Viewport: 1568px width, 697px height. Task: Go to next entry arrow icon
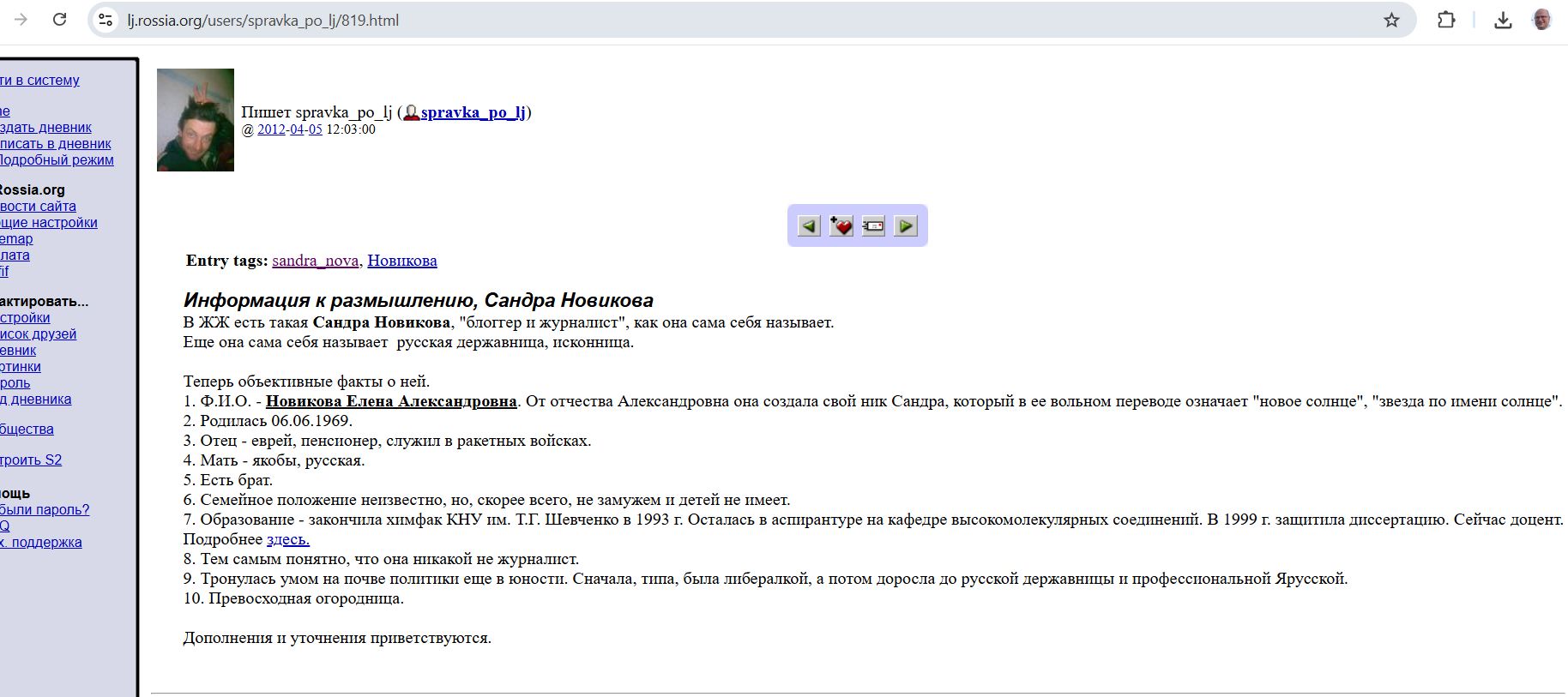coord(906,225)
